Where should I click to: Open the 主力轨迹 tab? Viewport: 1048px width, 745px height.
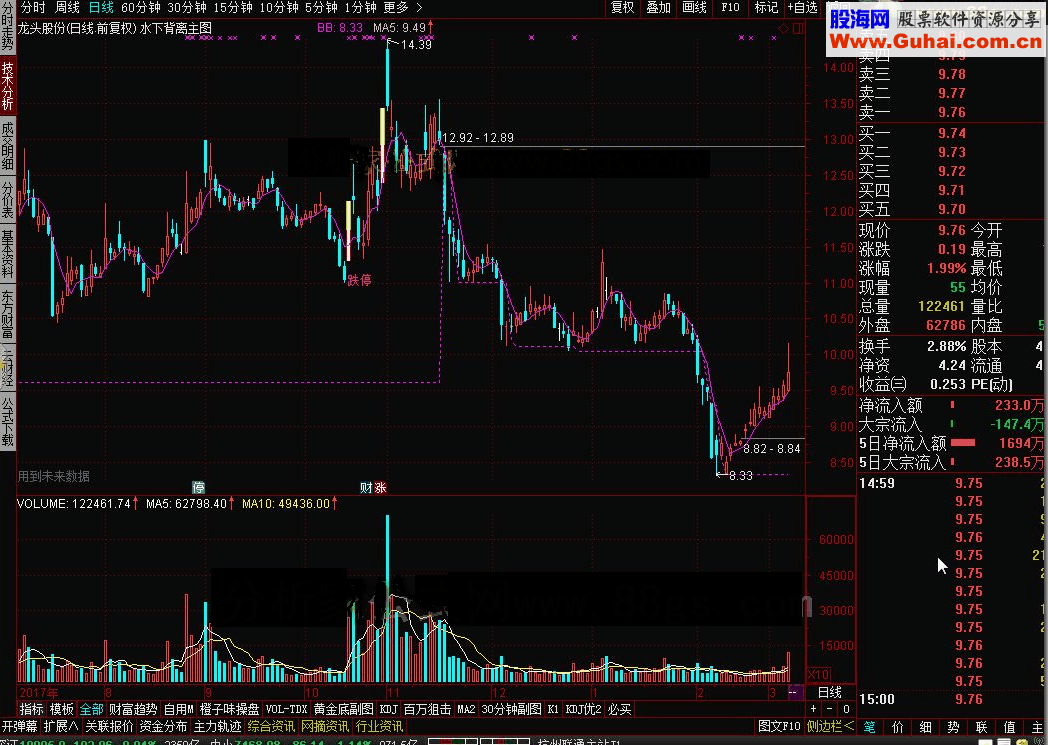(217, 726)
